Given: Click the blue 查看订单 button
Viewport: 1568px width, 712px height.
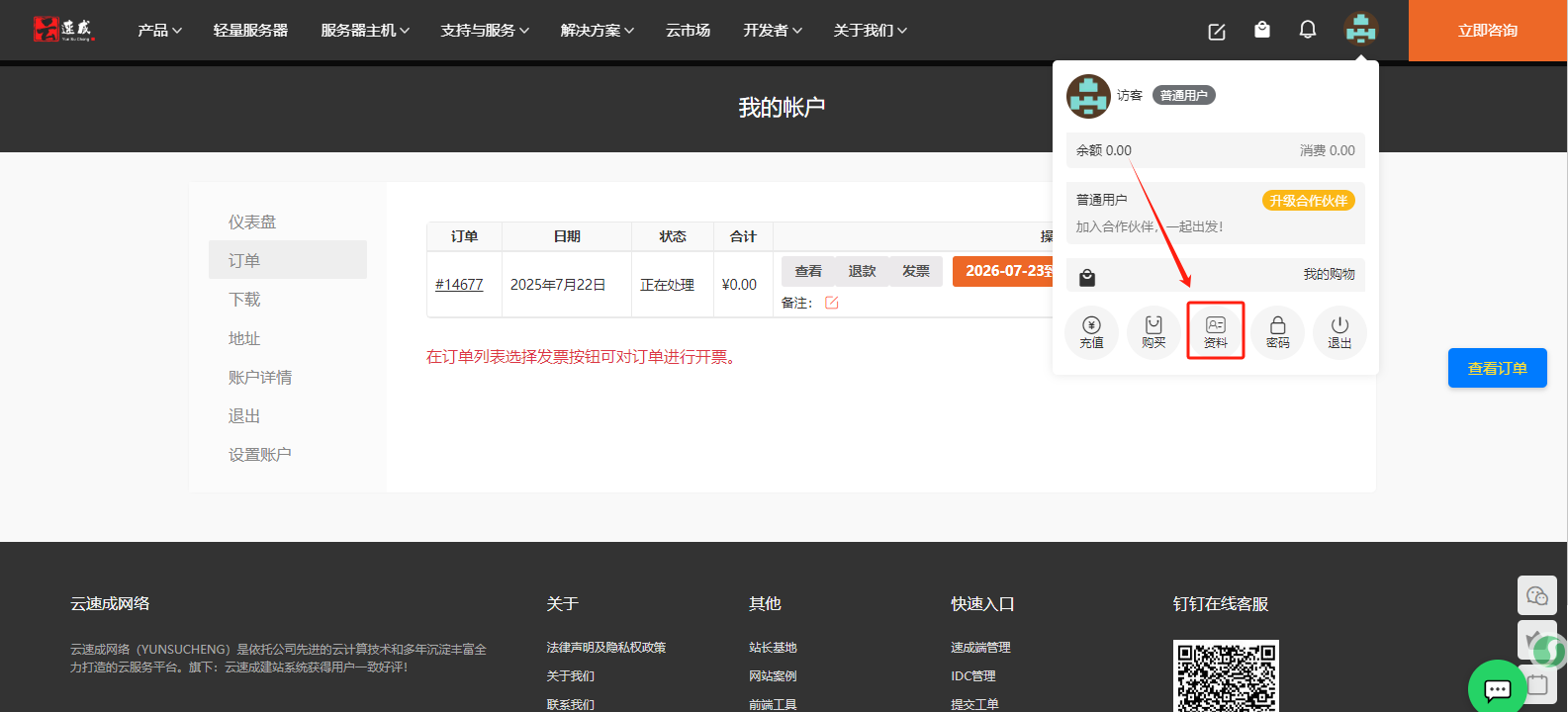Looking at the screenshot, I should point(1497,368).
